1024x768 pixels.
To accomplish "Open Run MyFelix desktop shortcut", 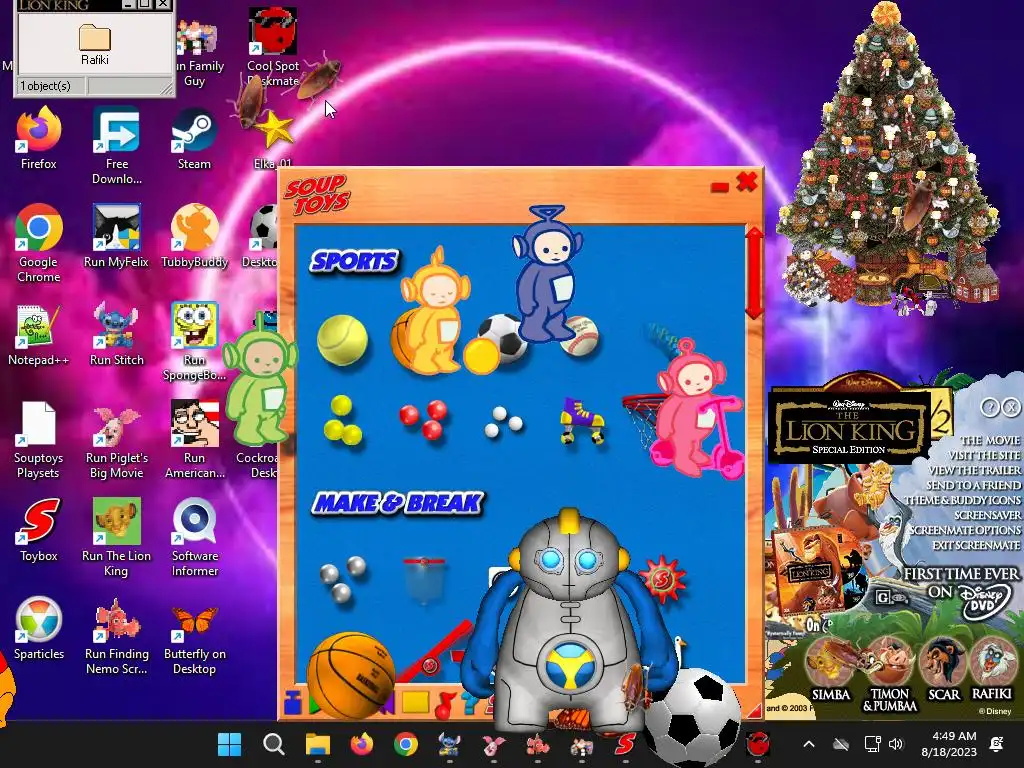I will [x=116, y=236].
